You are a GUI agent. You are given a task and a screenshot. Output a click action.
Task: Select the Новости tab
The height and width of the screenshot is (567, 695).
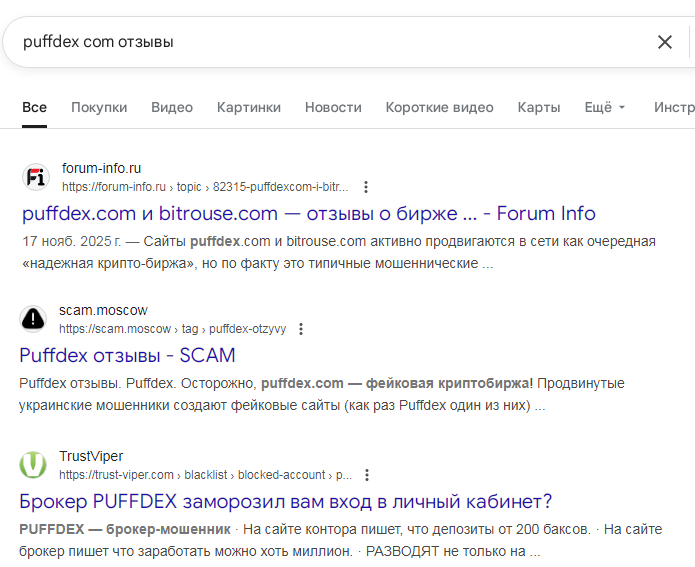pyautogui.click(x=333, y=108)
